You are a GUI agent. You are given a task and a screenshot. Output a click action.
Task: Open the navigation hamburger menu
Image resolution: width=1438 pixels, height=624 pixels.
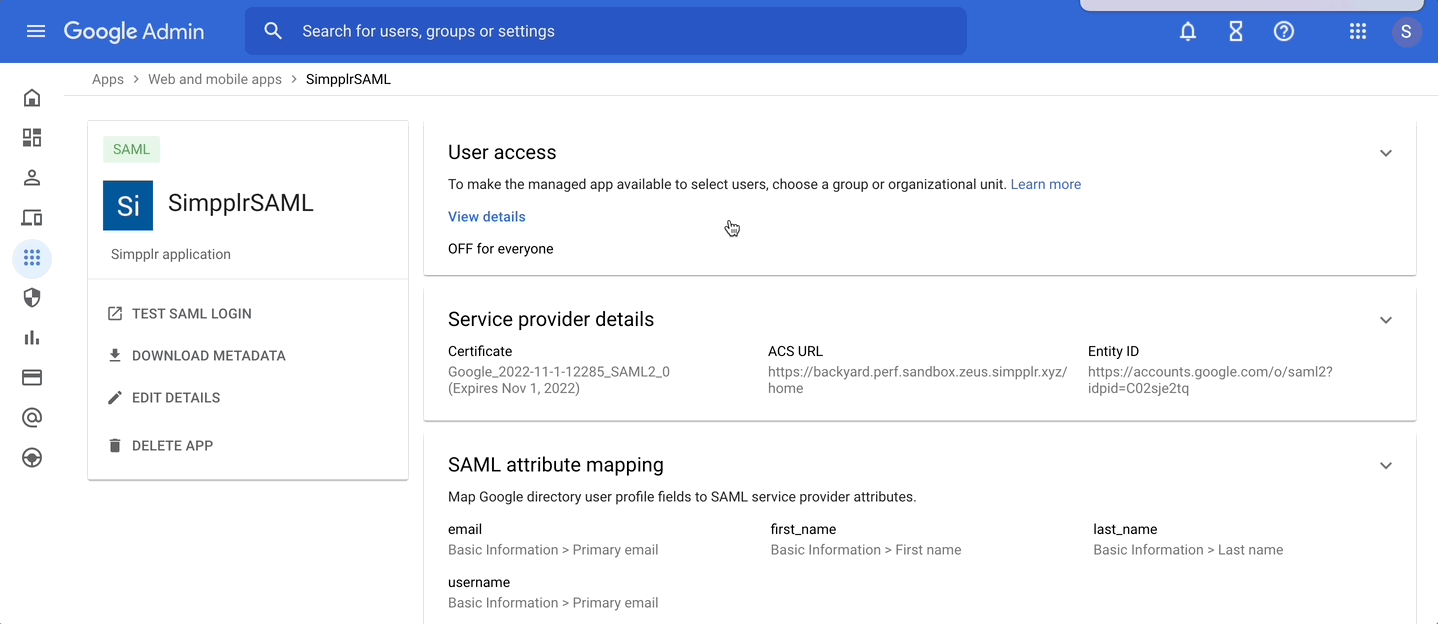point(36,31)
